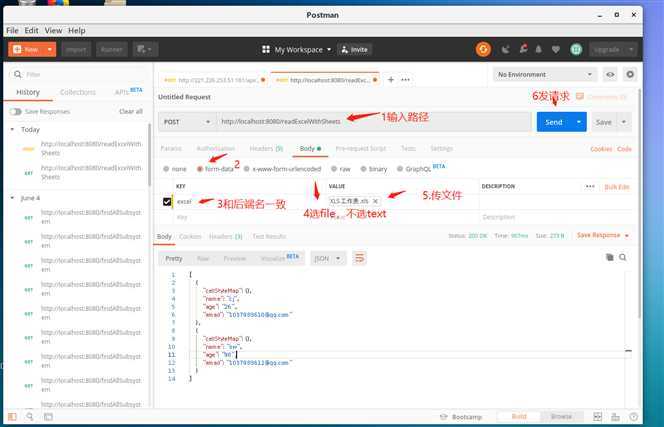Switch to the History tab

[x=28, y=92]
